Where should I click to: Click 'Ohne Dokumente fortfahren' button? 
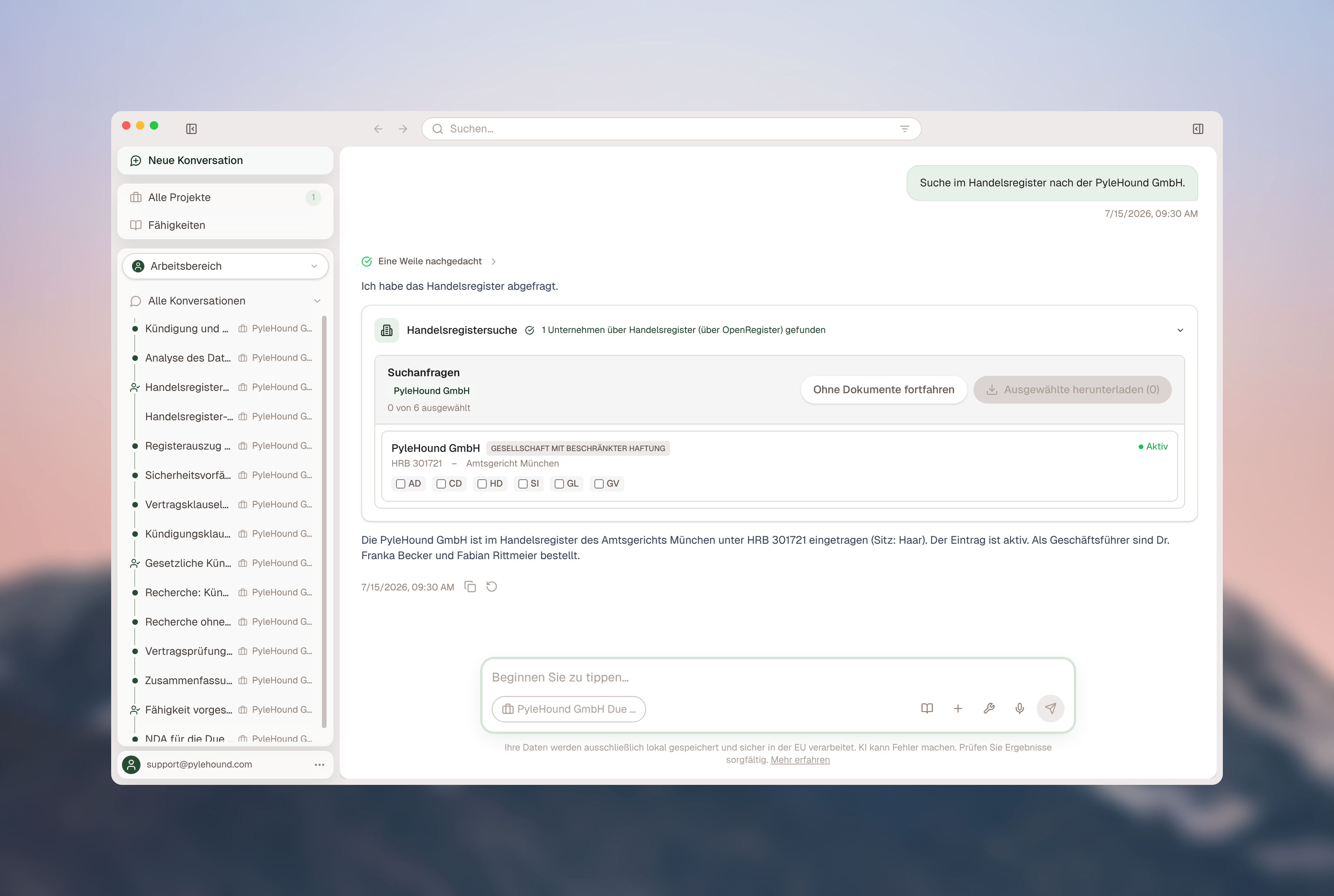pyautogui.click(x=884, y=390)
